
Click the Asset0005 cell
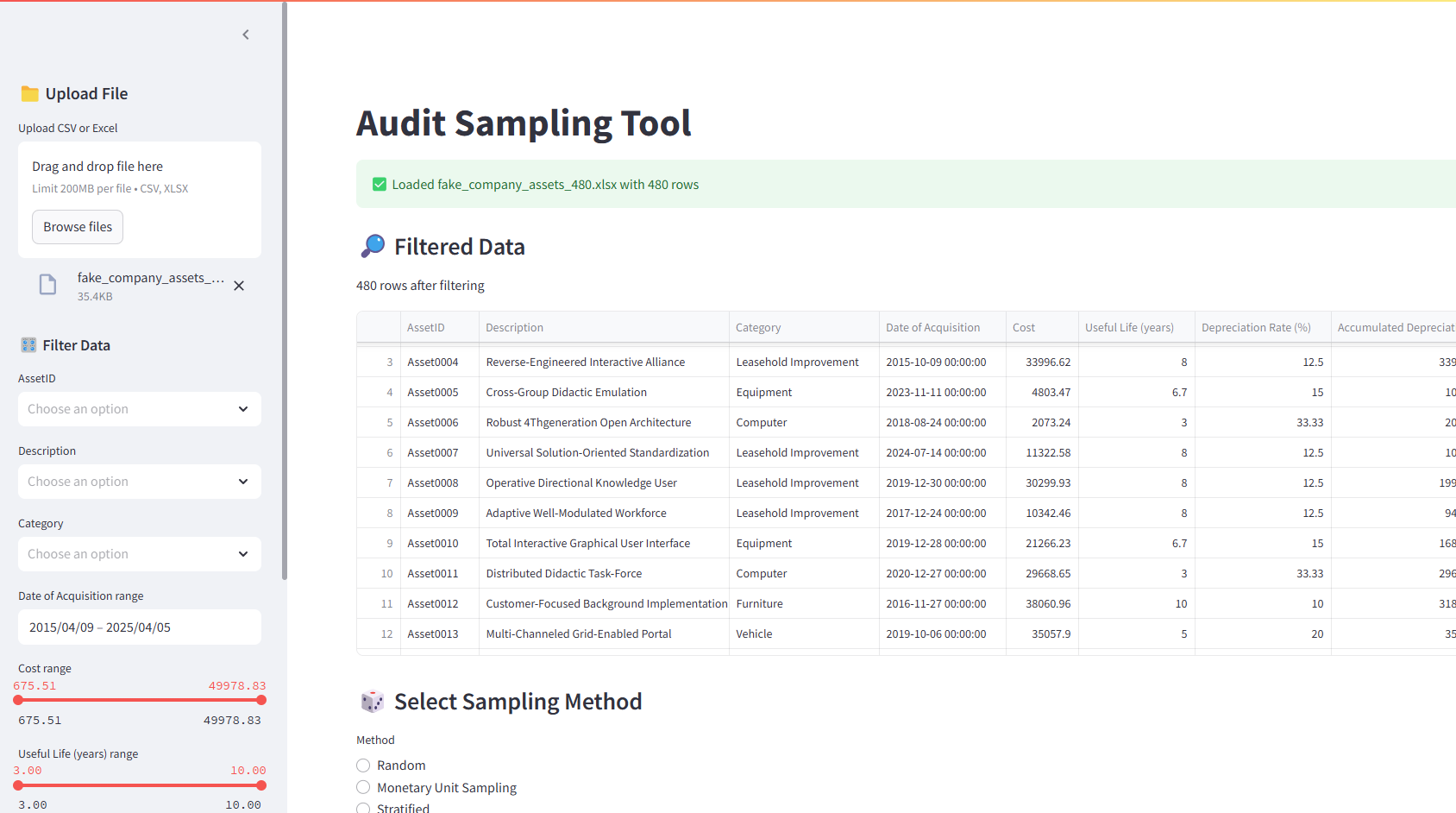[x=440, y=392]
